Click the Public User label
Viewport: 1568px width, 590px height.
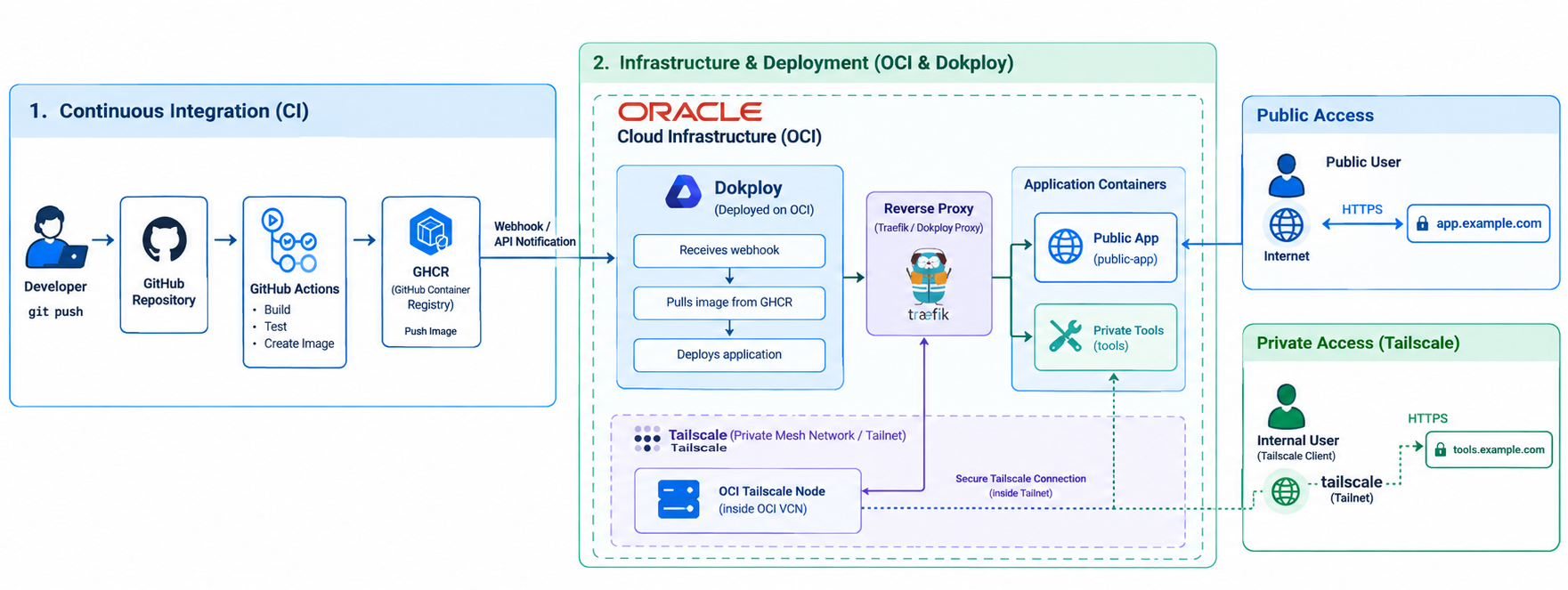(1363, 163)
